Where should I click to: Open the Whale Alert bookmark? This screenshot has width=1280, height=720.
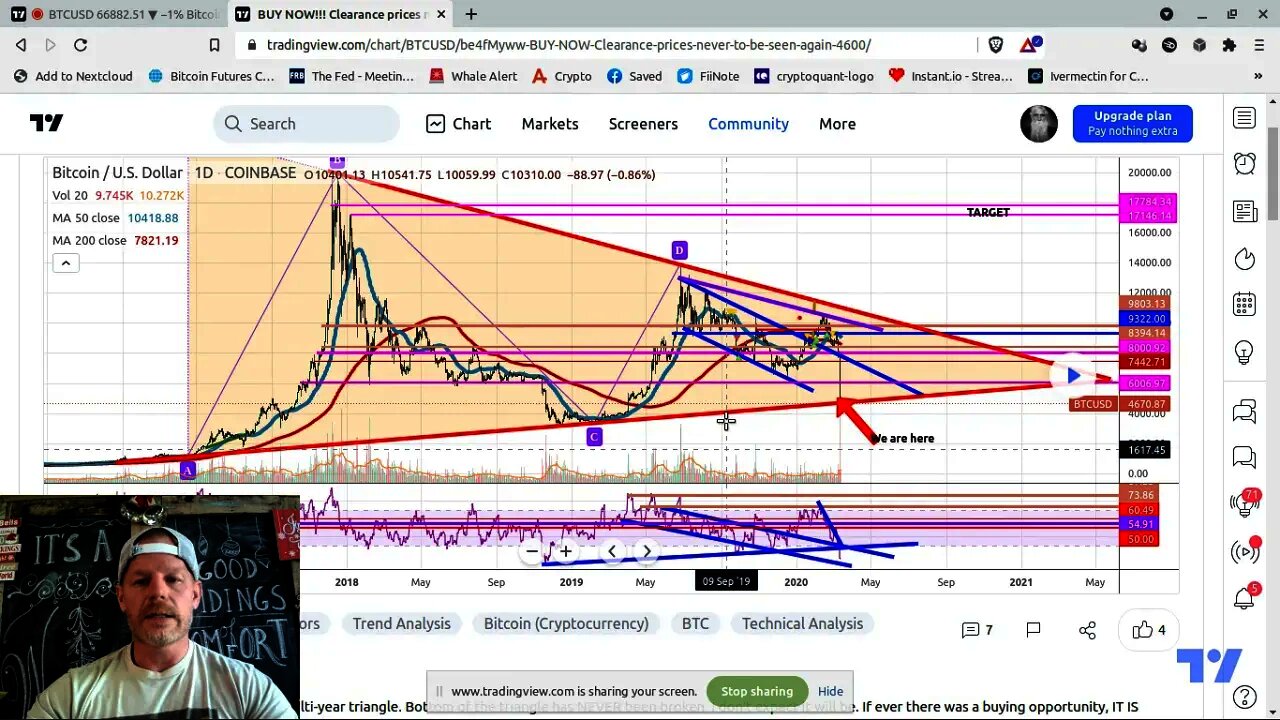tap(473, 76)
